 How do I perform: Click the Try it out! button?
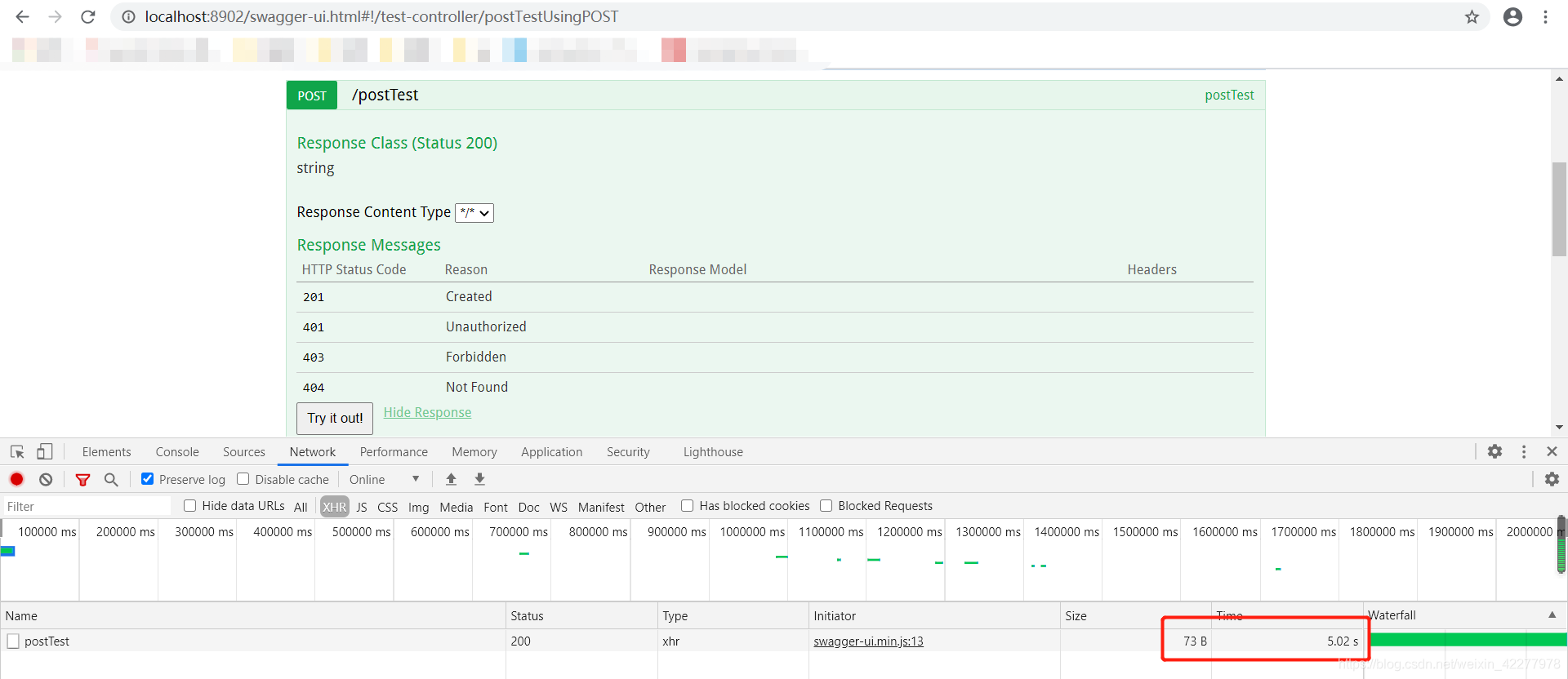[x=335, y=418]
